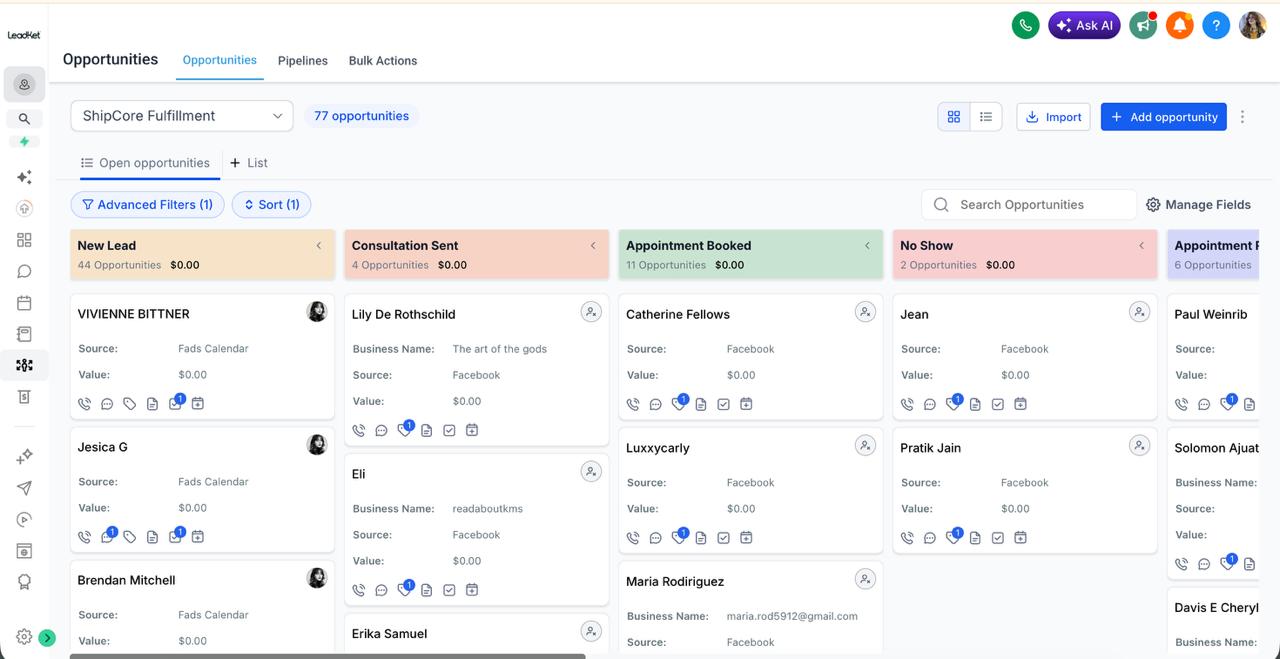Click the Add opportunity button

[1164, 117]
